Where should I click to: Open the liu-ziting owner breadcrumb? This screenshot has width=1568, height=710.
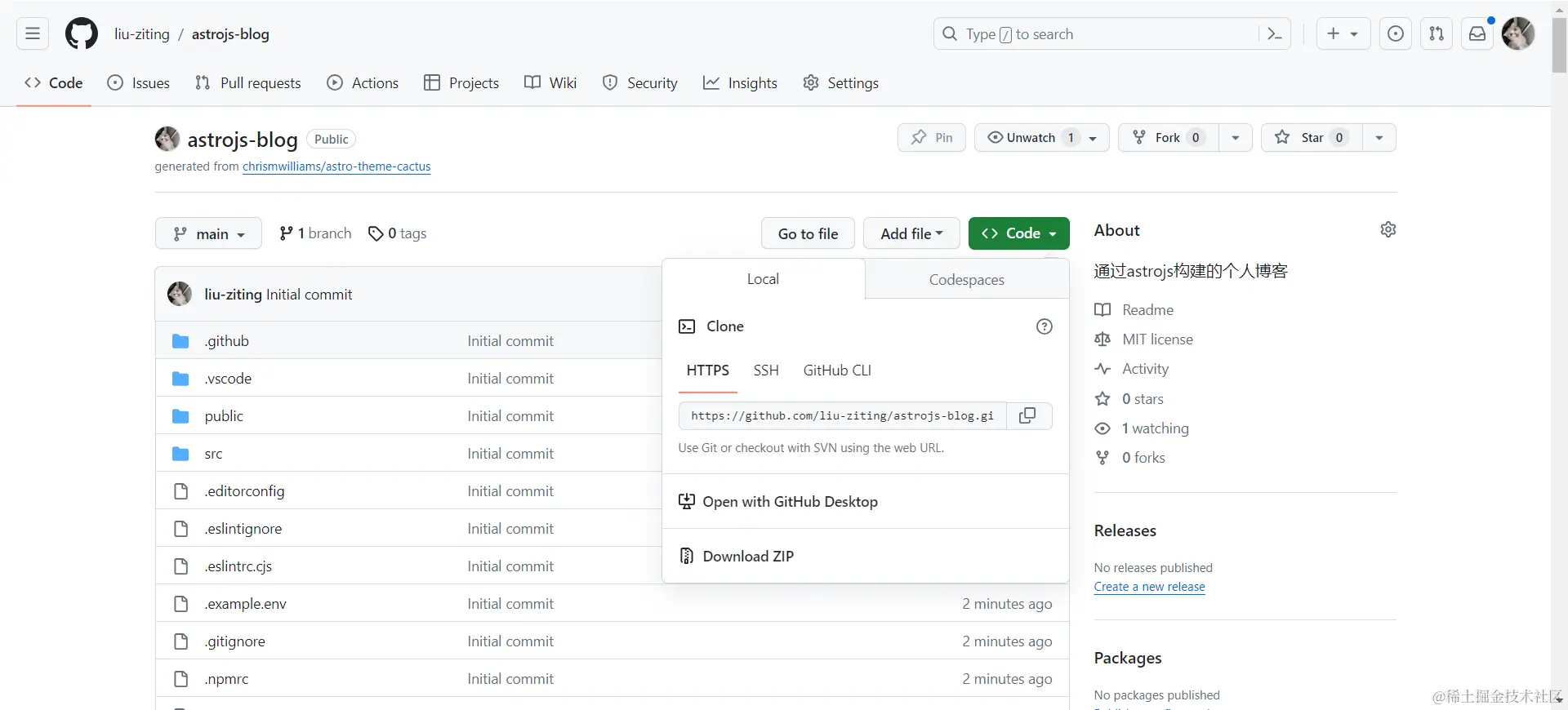click(142, 34)
